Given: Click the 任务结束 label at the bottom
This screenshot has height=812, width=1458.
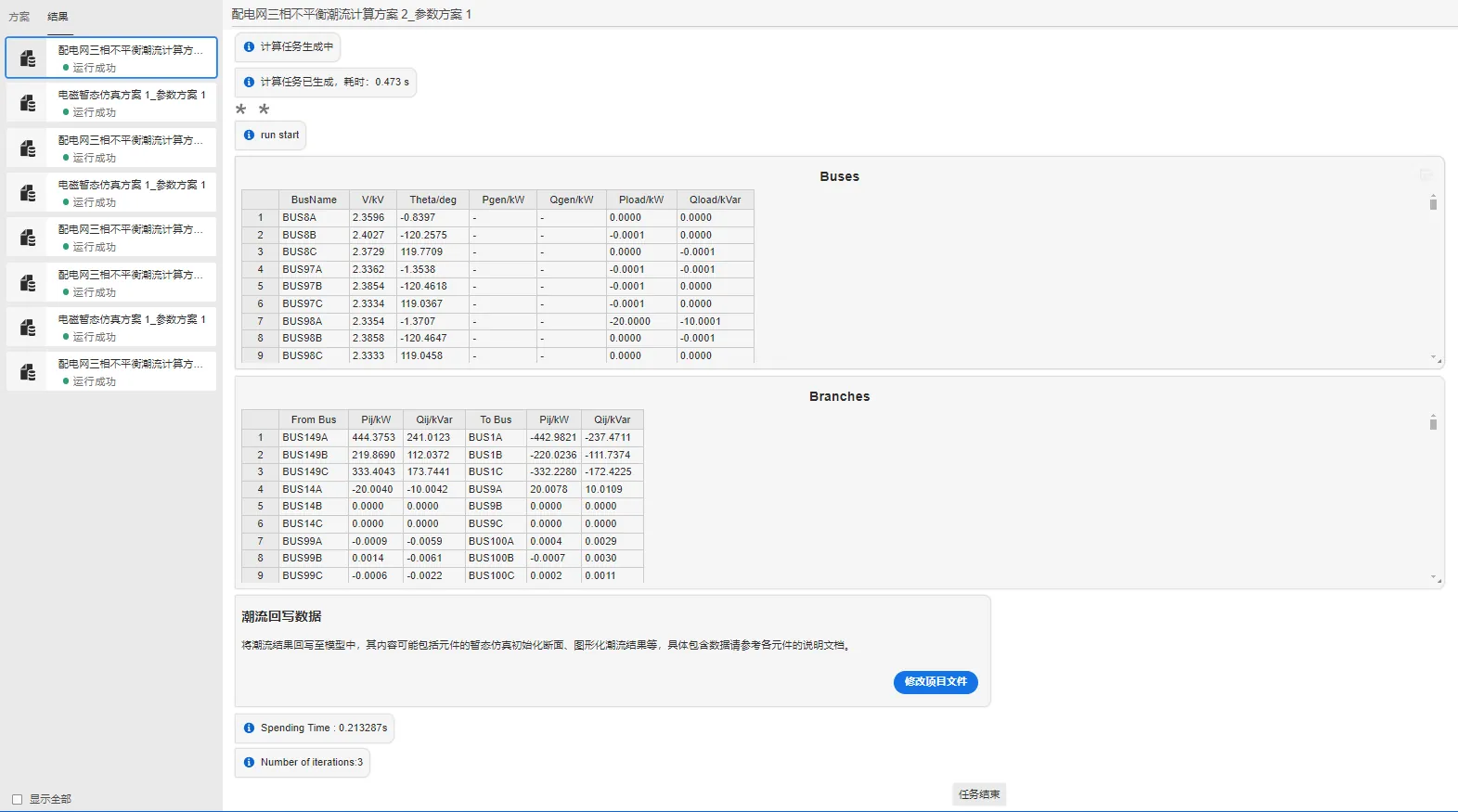Looking at the screenshot, I should pyautogui.click(x=979, y=794).
